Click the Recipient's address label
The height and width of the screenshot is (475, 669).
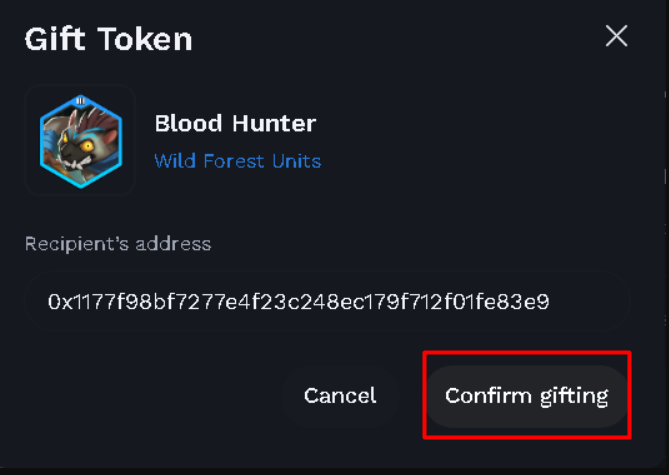[x=118, y=244]
